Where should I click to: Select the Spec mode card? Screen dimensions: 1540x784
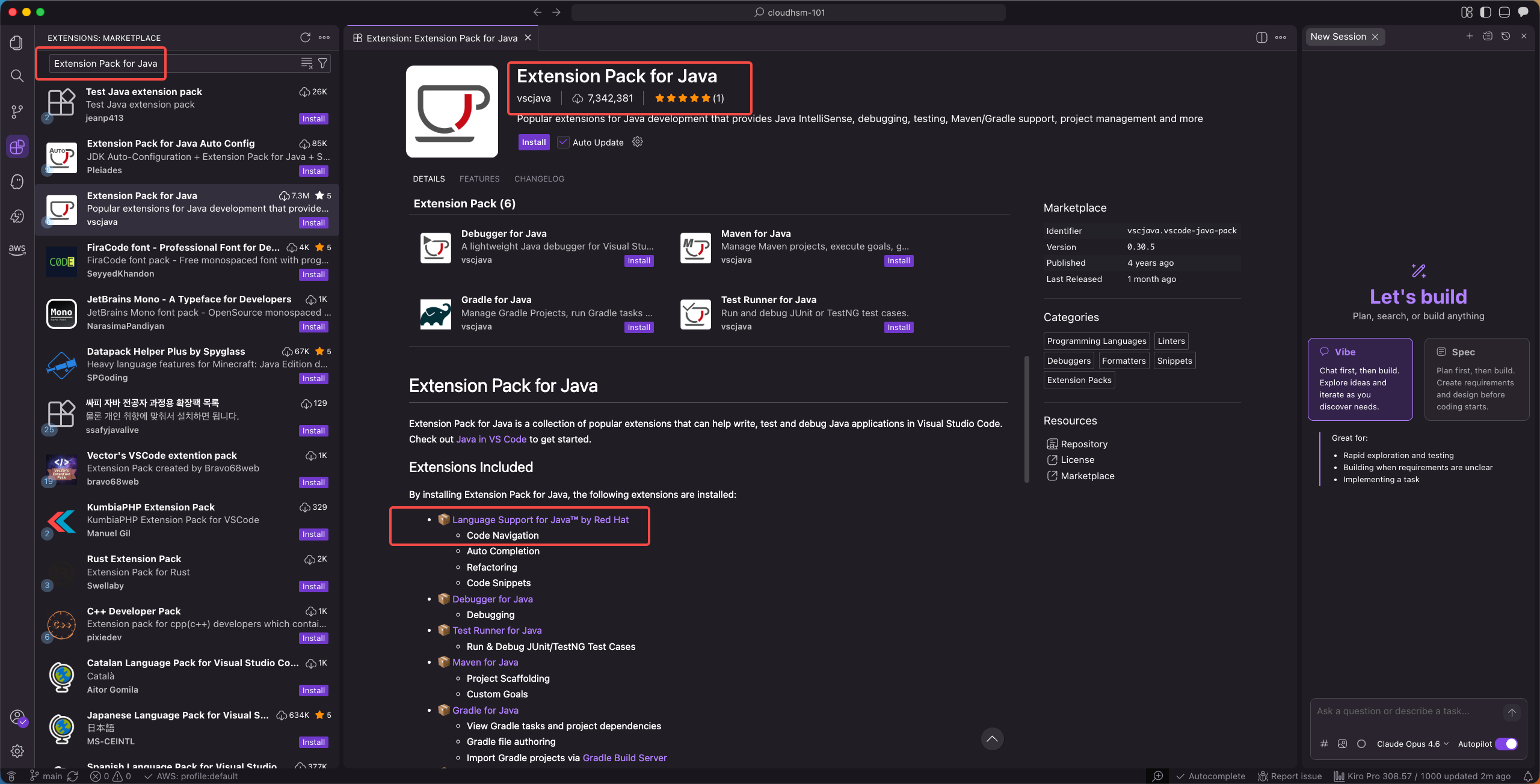(x=1476, y=379)
